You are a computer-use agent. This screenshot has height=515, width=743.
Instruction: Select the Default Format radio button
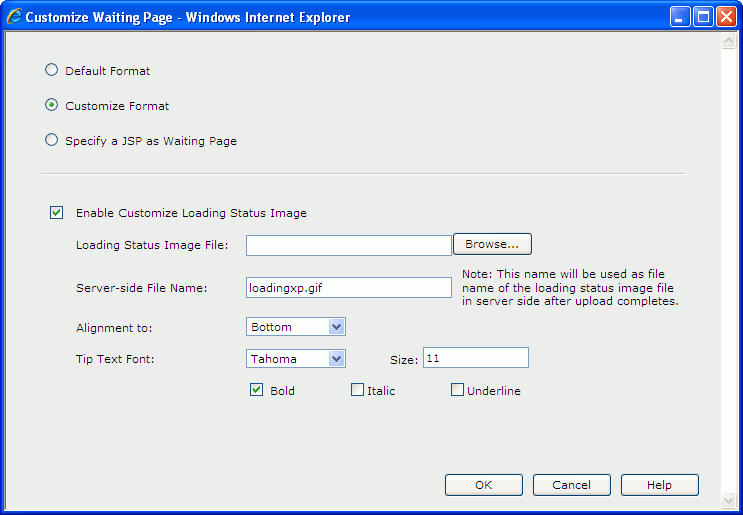click(x=51, y=70)
